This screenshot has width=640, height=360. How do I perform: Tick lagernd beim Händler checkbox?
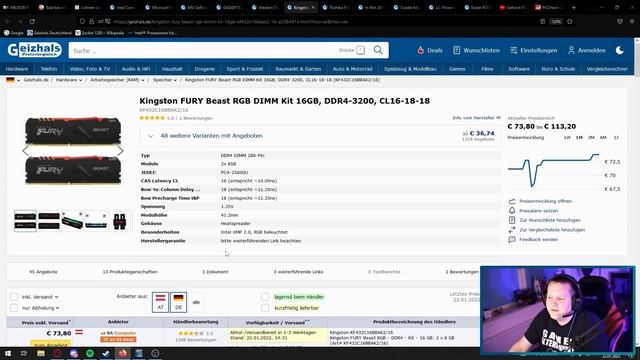[265, 297]
